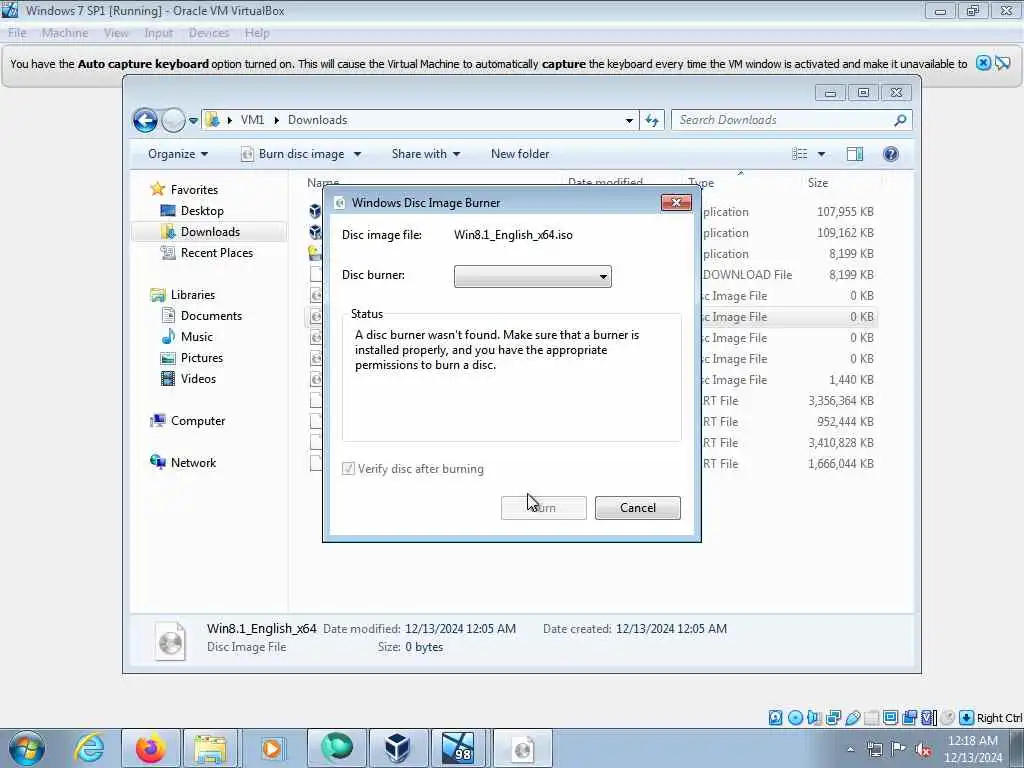Screen dimensions: 1024x768
Task: Click Cancel in Windows Disc Image Burner
Action: [x=637, y=508]
